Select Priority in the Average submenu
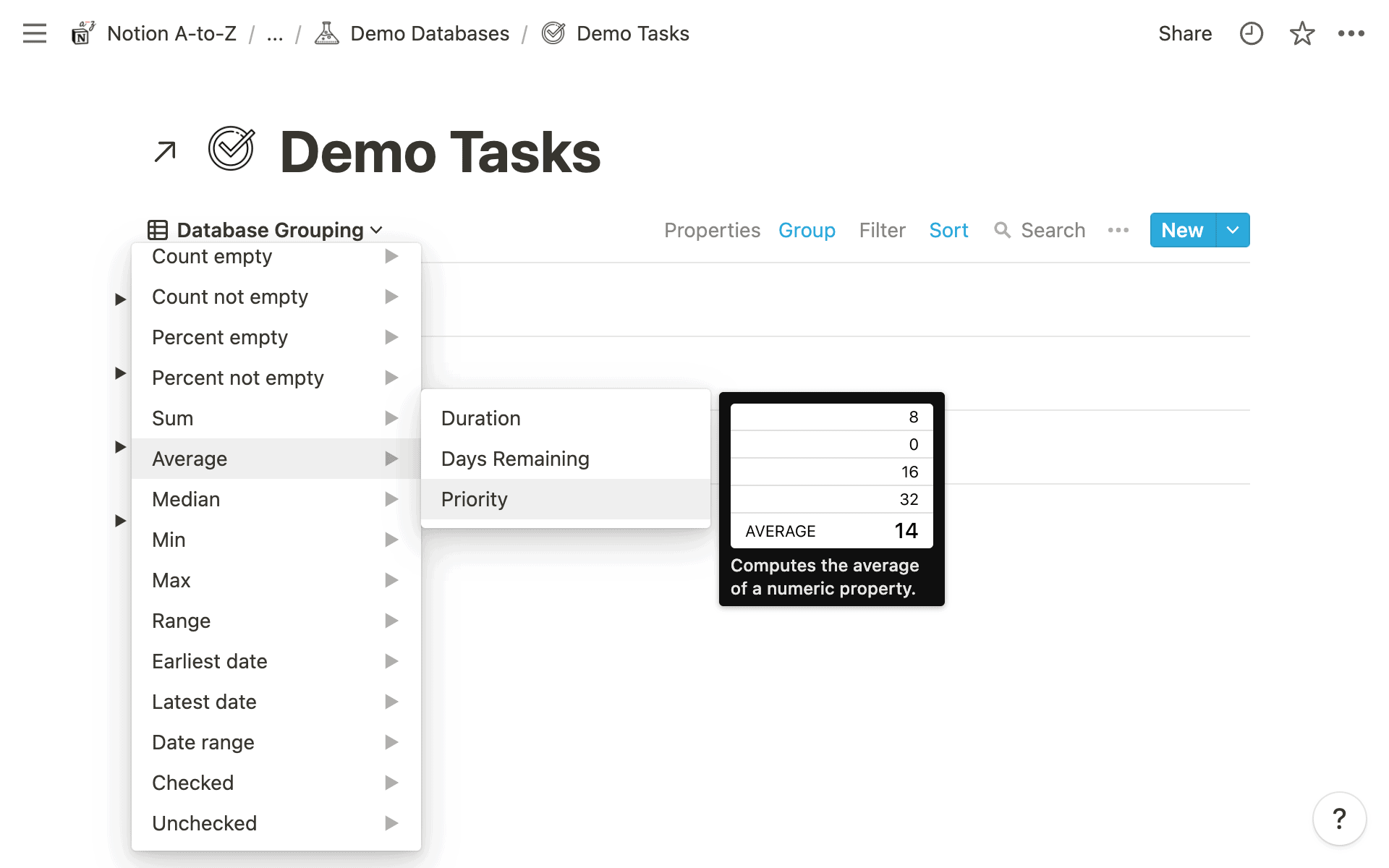This screenshot has width=1389, height=868. (x=475, y=499)
